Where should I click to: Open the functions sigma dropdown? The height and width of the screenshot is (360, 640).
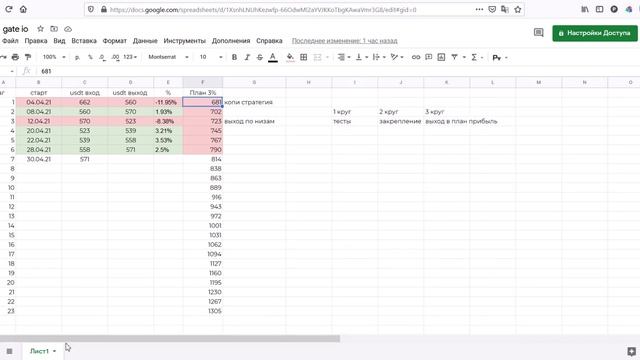(477, 57)
